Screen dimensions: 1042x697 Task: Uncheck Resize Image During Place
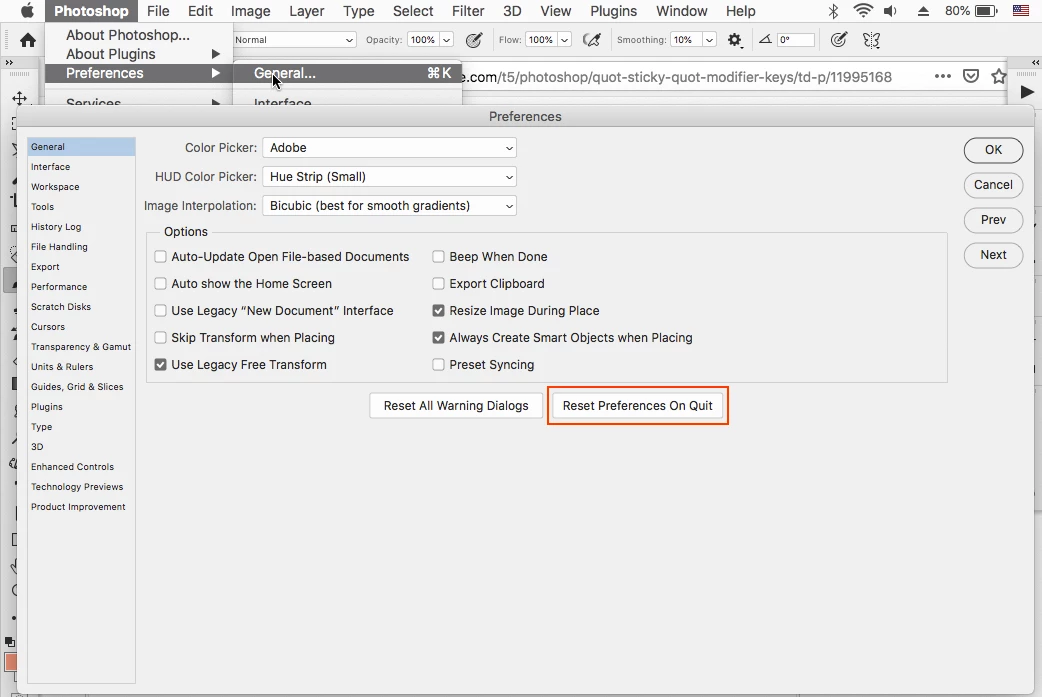[438, 310]
